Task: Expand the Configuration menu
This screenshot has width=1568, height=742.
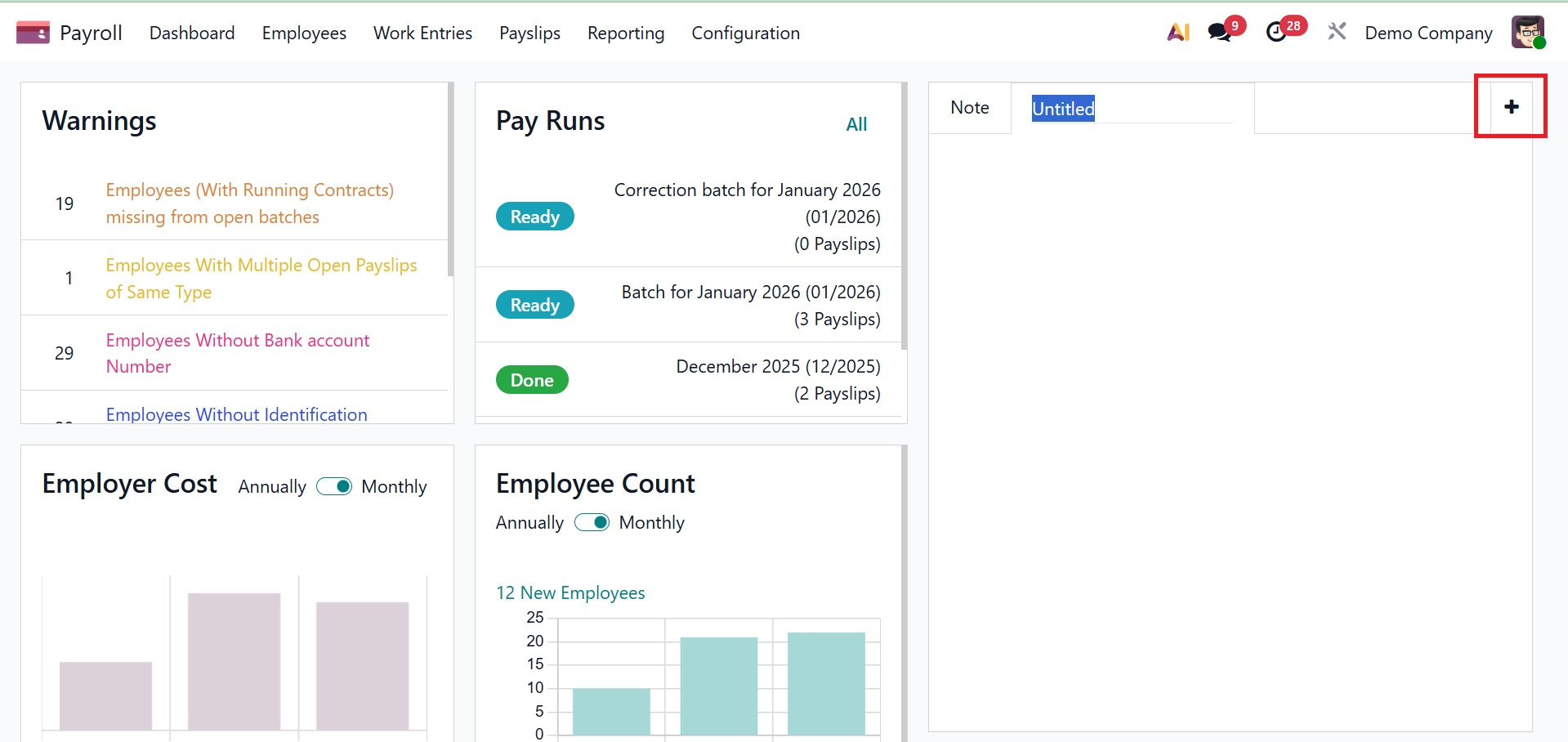Action: click(745, 33)
